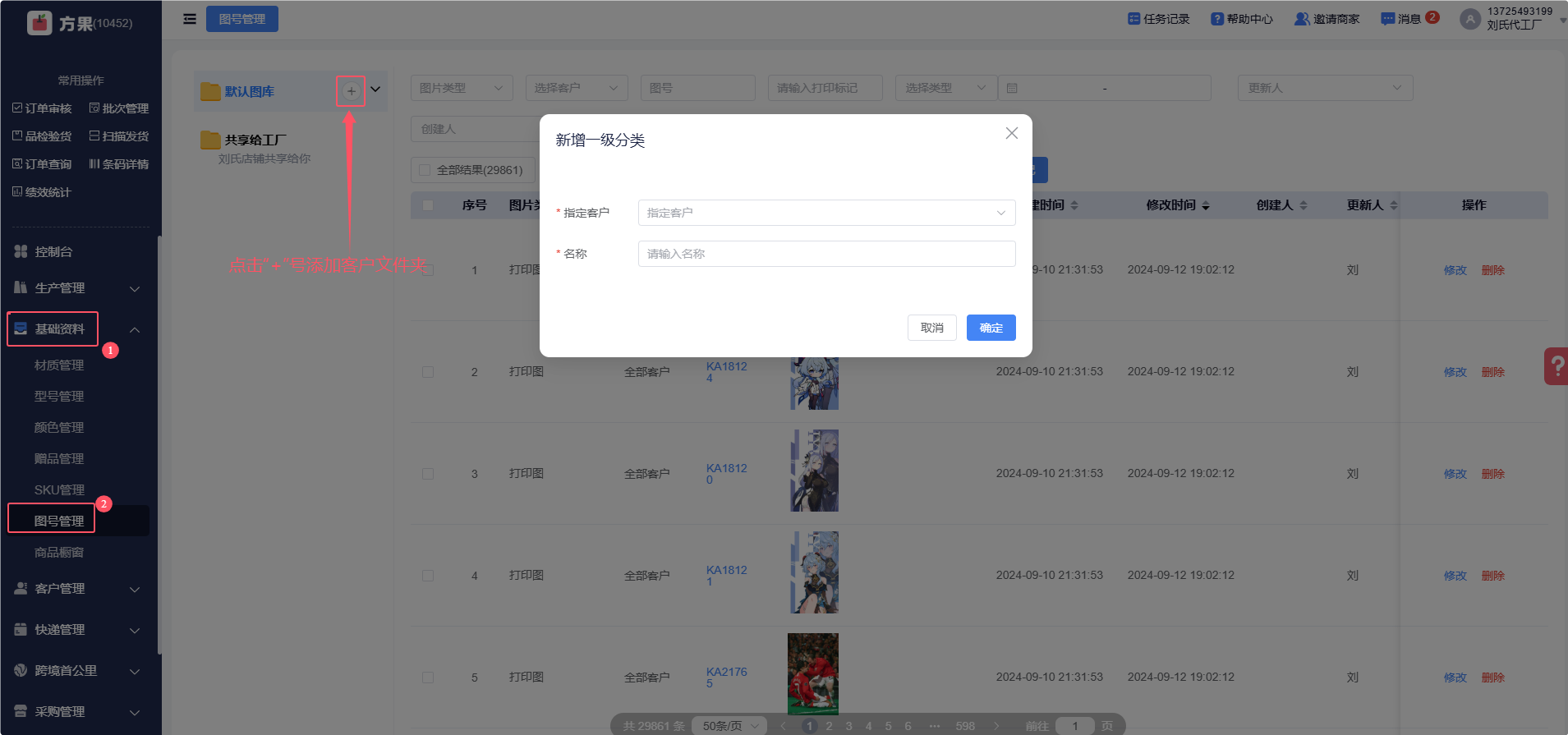Open 订单审核 shortcut
The height and width of the screenshot is (735, 1568).
[42, 108]
